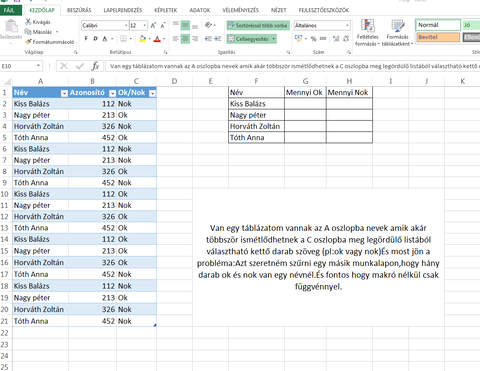Select the Normál cell style

point(438,25)
